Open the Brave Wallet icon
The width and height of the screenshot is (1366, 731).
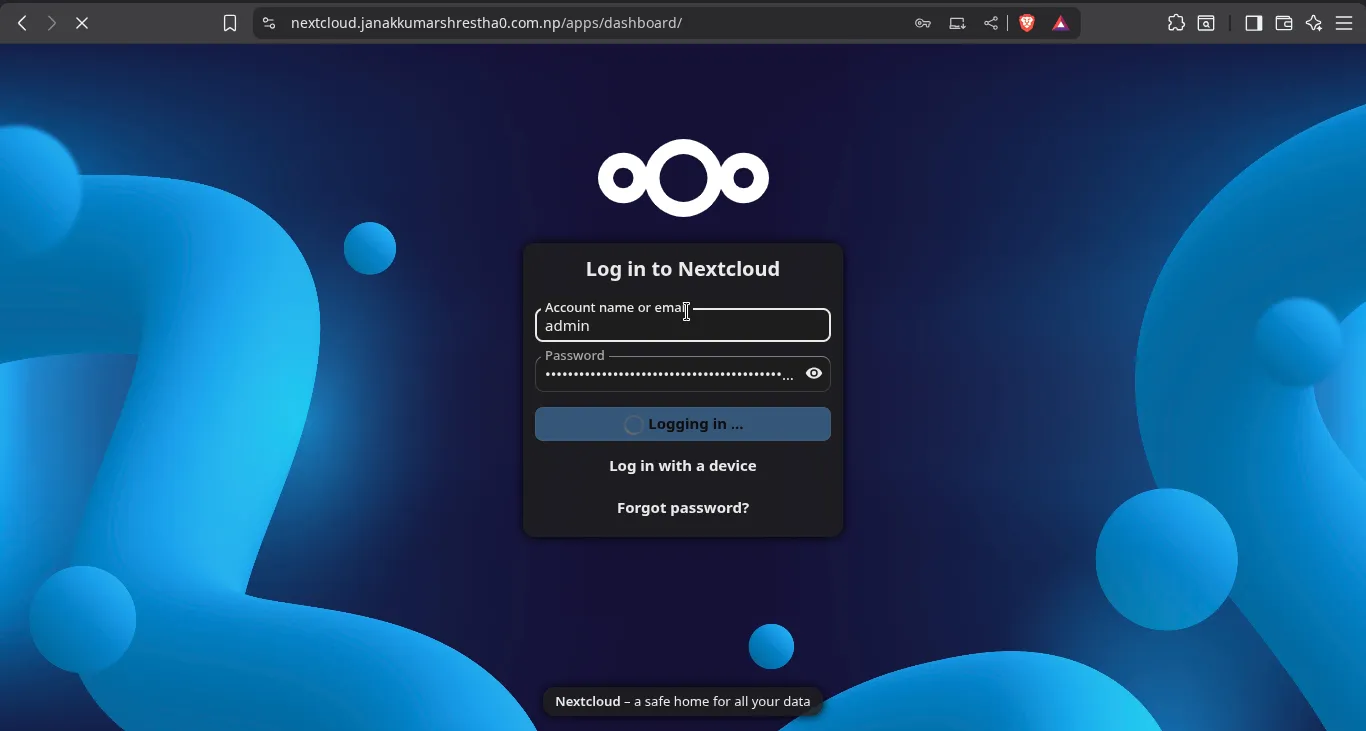(1284, 23)
